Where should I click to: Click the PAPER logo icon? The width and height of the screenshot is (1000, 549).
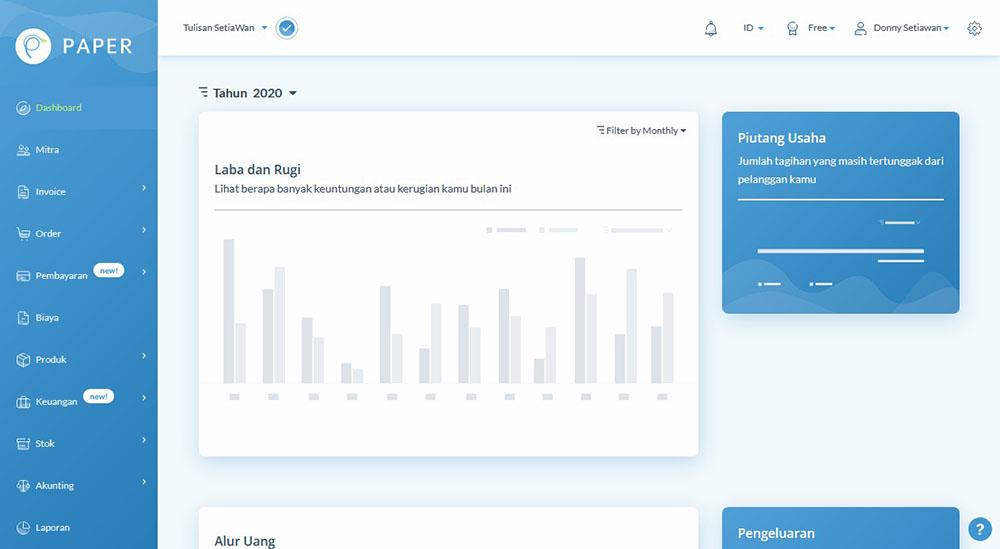click(33, 46)
